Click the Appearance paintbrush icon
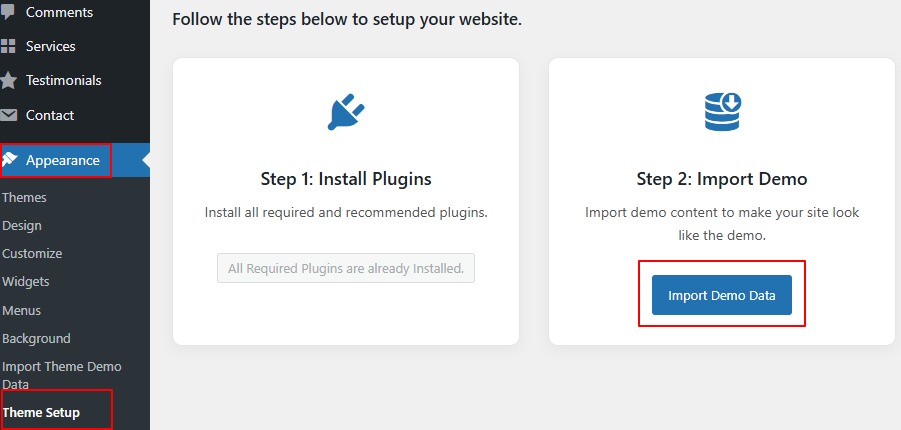901x430 pixels. [x=9, y=160]
